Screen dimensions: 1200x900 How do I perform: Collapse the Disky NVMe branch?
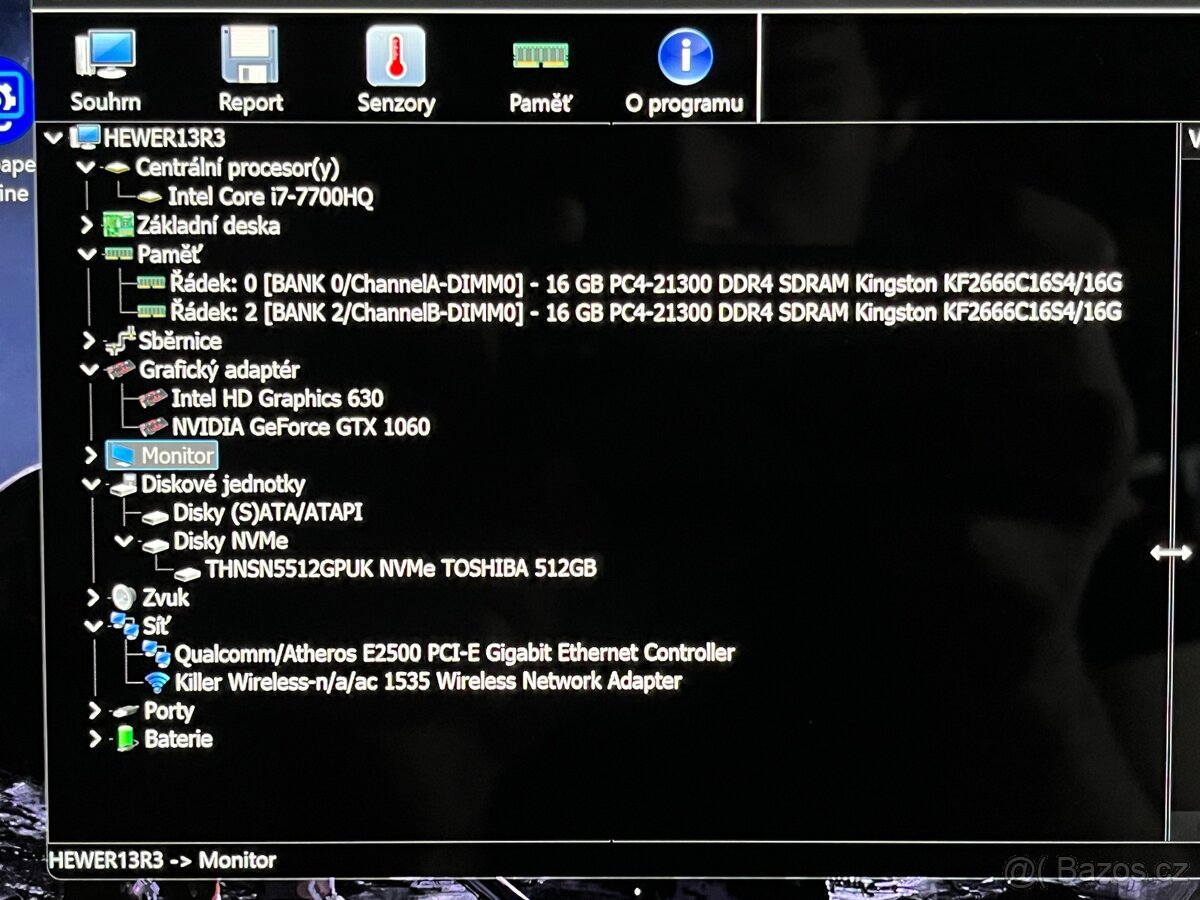pos(123,541)
